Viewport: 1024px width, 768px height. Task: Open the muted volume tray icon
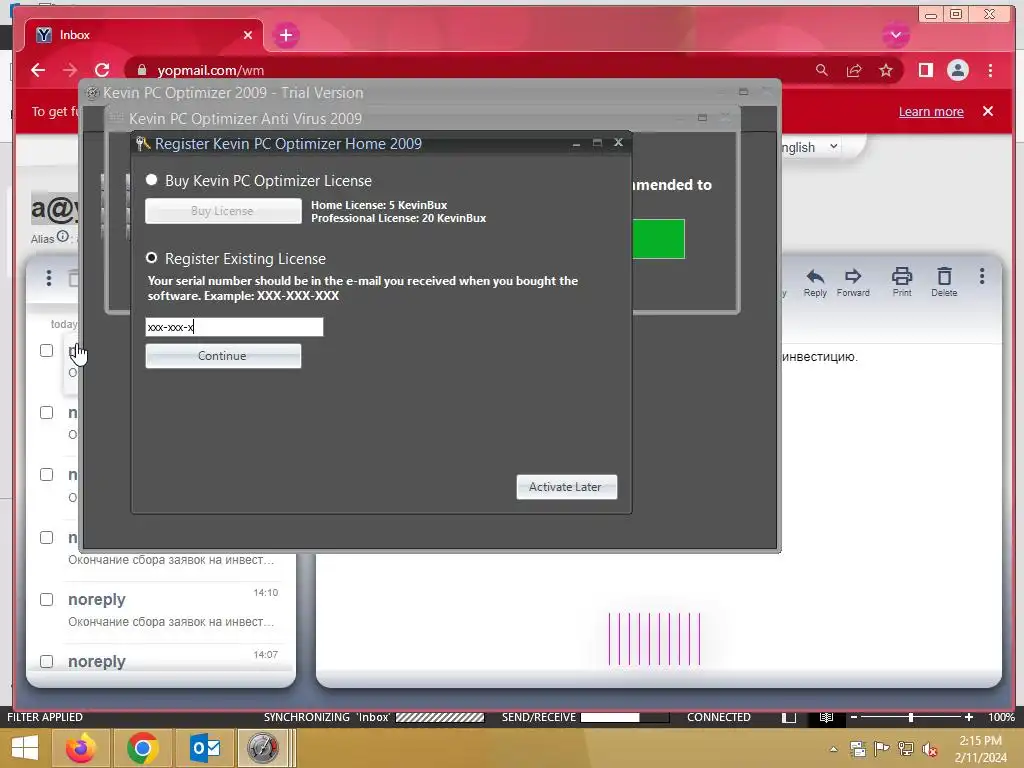click(929, 749)
